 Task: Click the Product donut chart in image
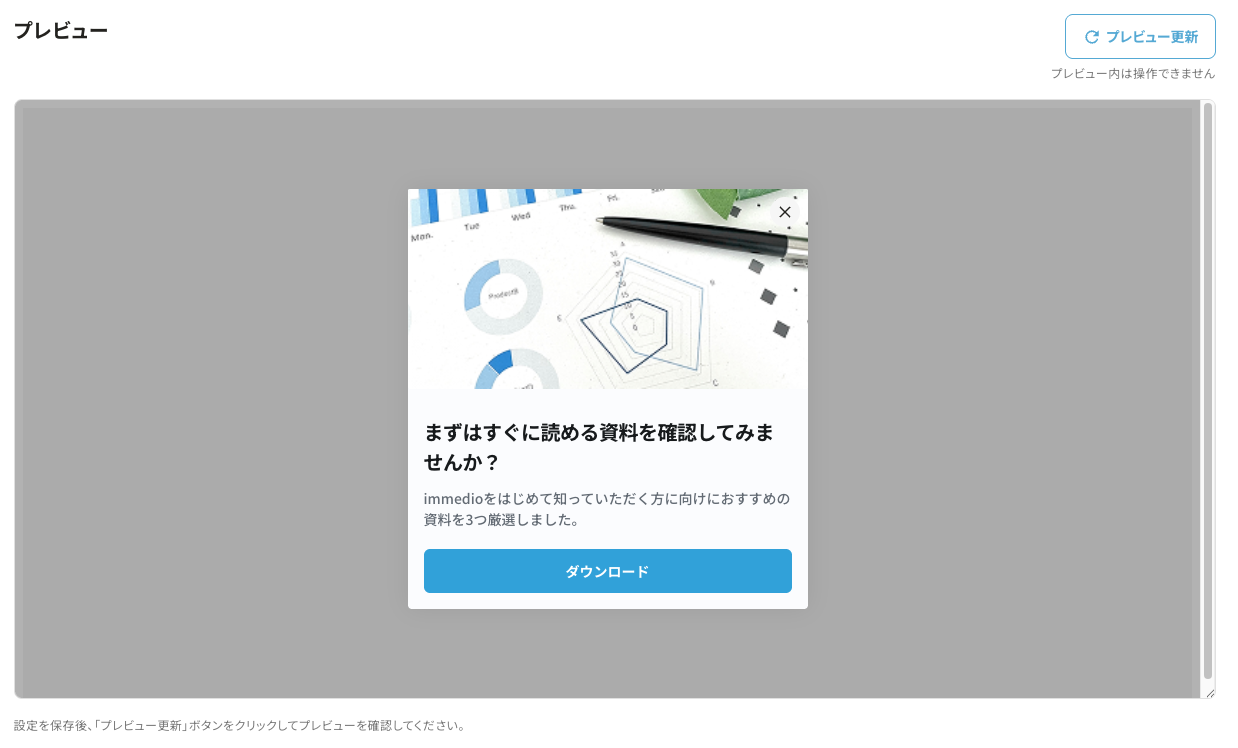(x=503, y=296)
